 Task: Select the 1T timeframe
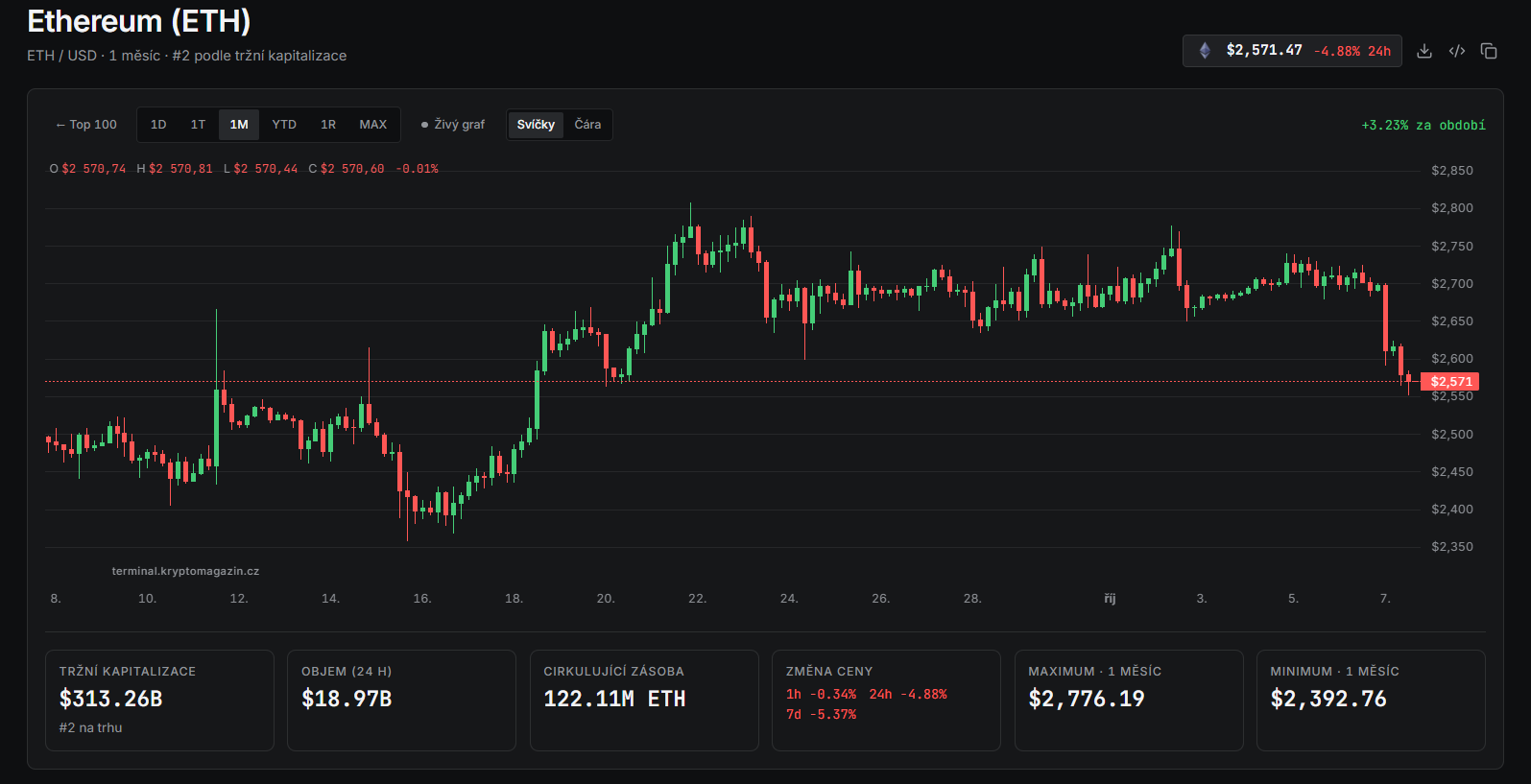pyautogui.click(x=198, y=125)
